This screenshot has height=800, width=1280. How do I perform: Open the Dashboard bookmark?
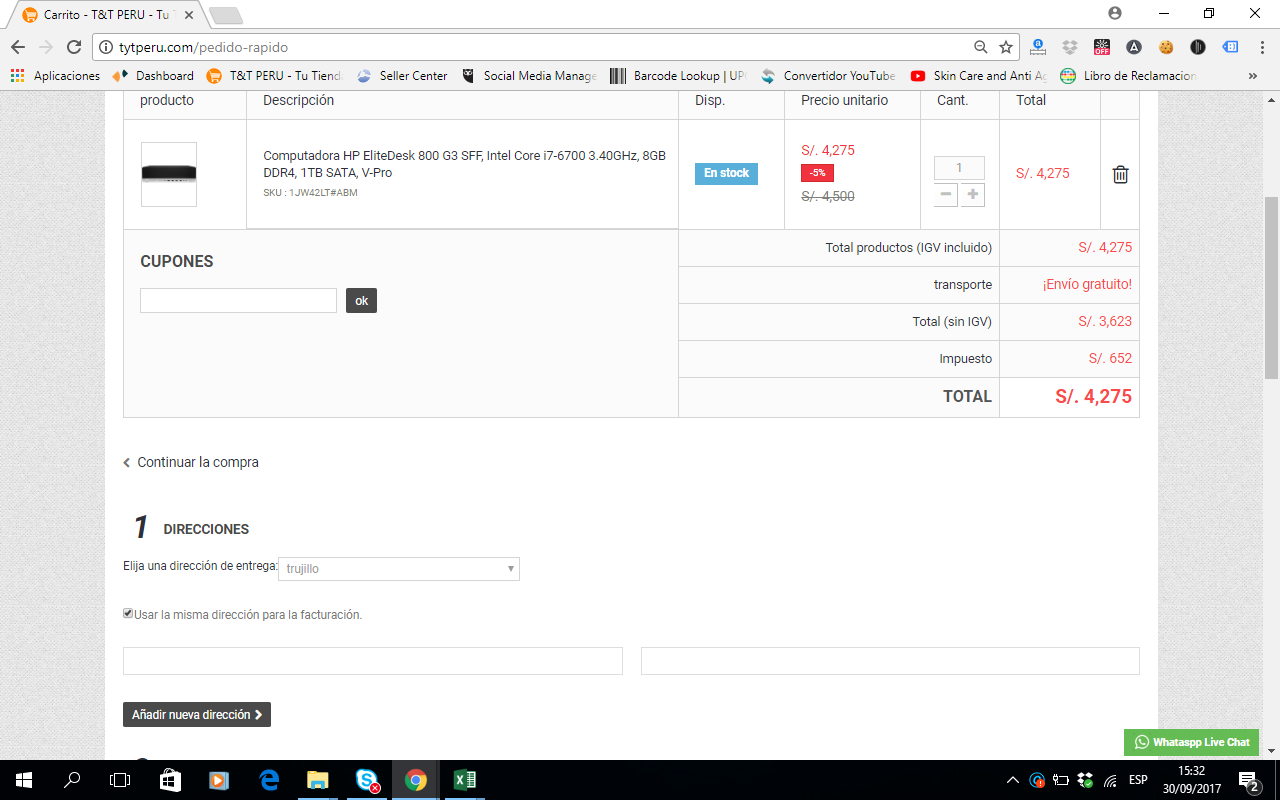pos(154,76)
